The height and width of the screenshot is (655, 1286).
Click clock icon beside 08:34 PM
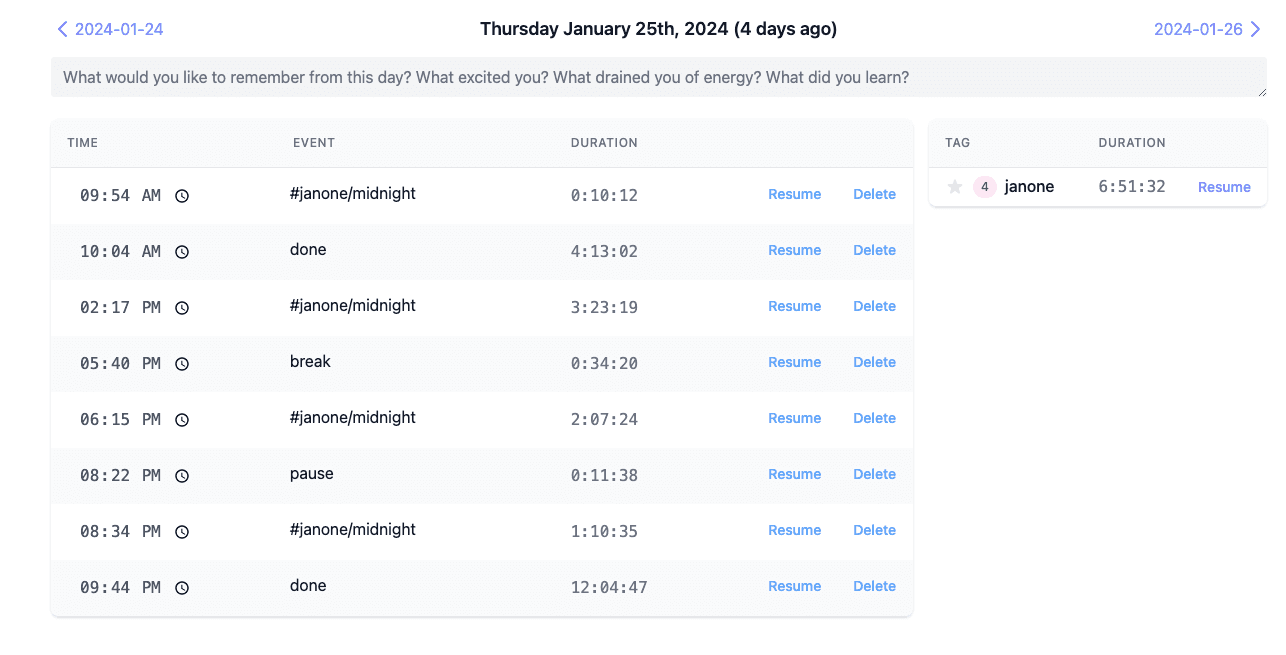[x=182, y=532]
